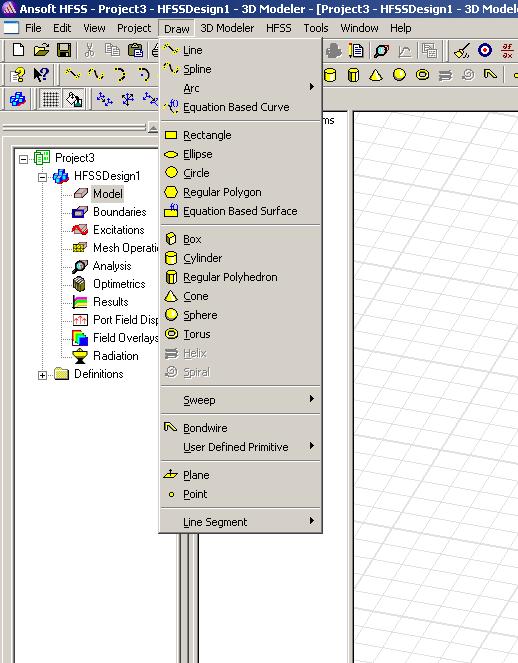
Task: Open the Project menu
Action: tap(134, 28)
